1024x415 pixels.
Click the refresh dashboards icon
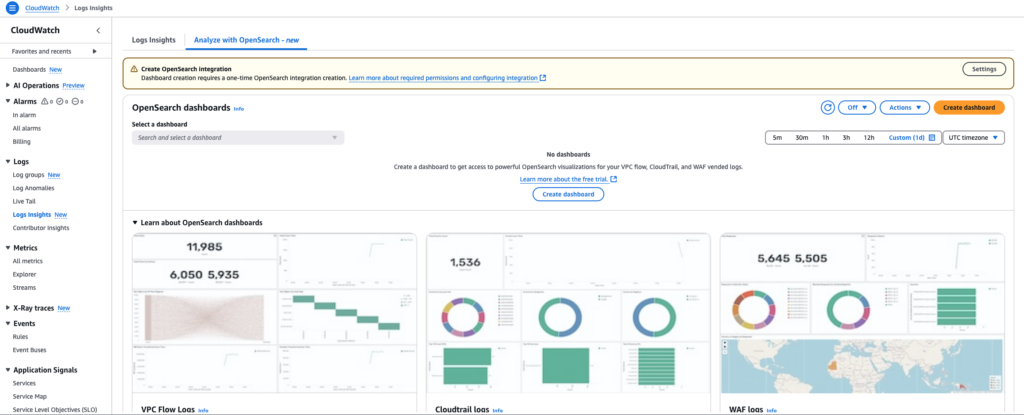(x=827, y=107)
